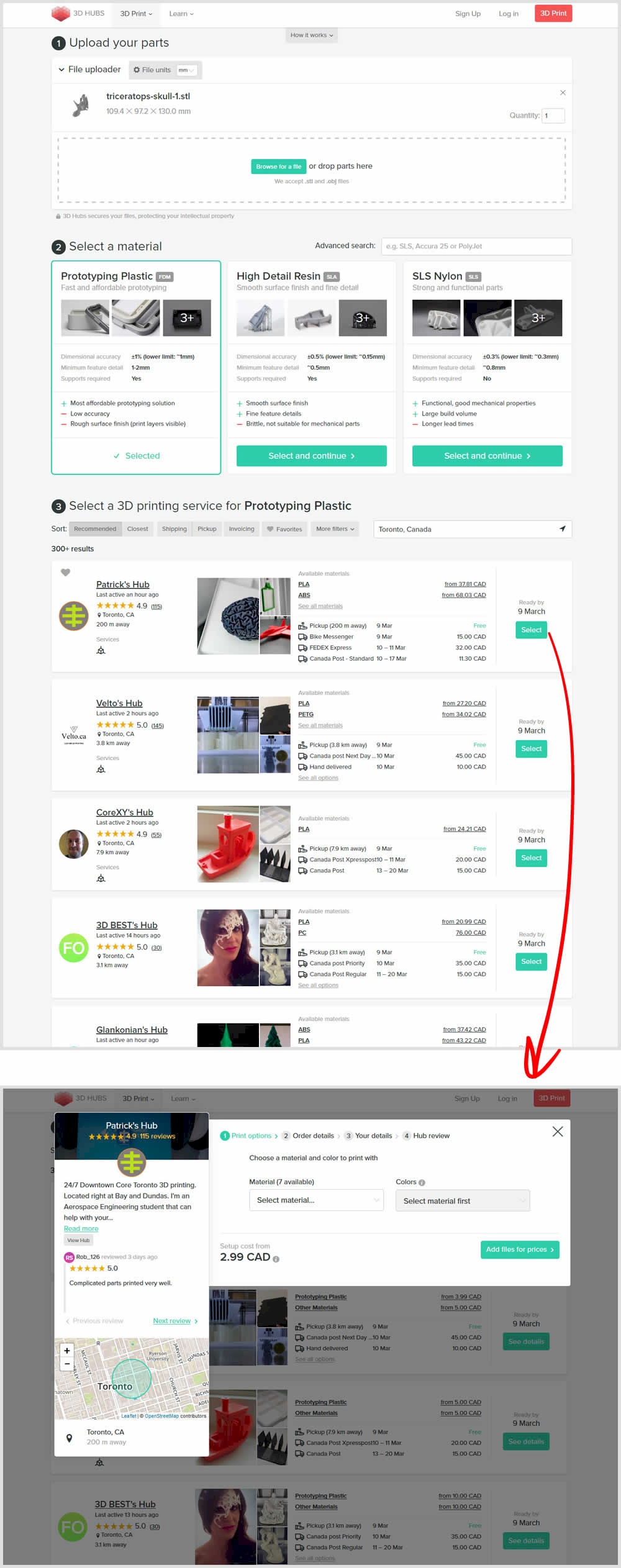Toggle the Invoicing filter
This screenshot has width=621, height=1568.
click(x=242, y=529)
